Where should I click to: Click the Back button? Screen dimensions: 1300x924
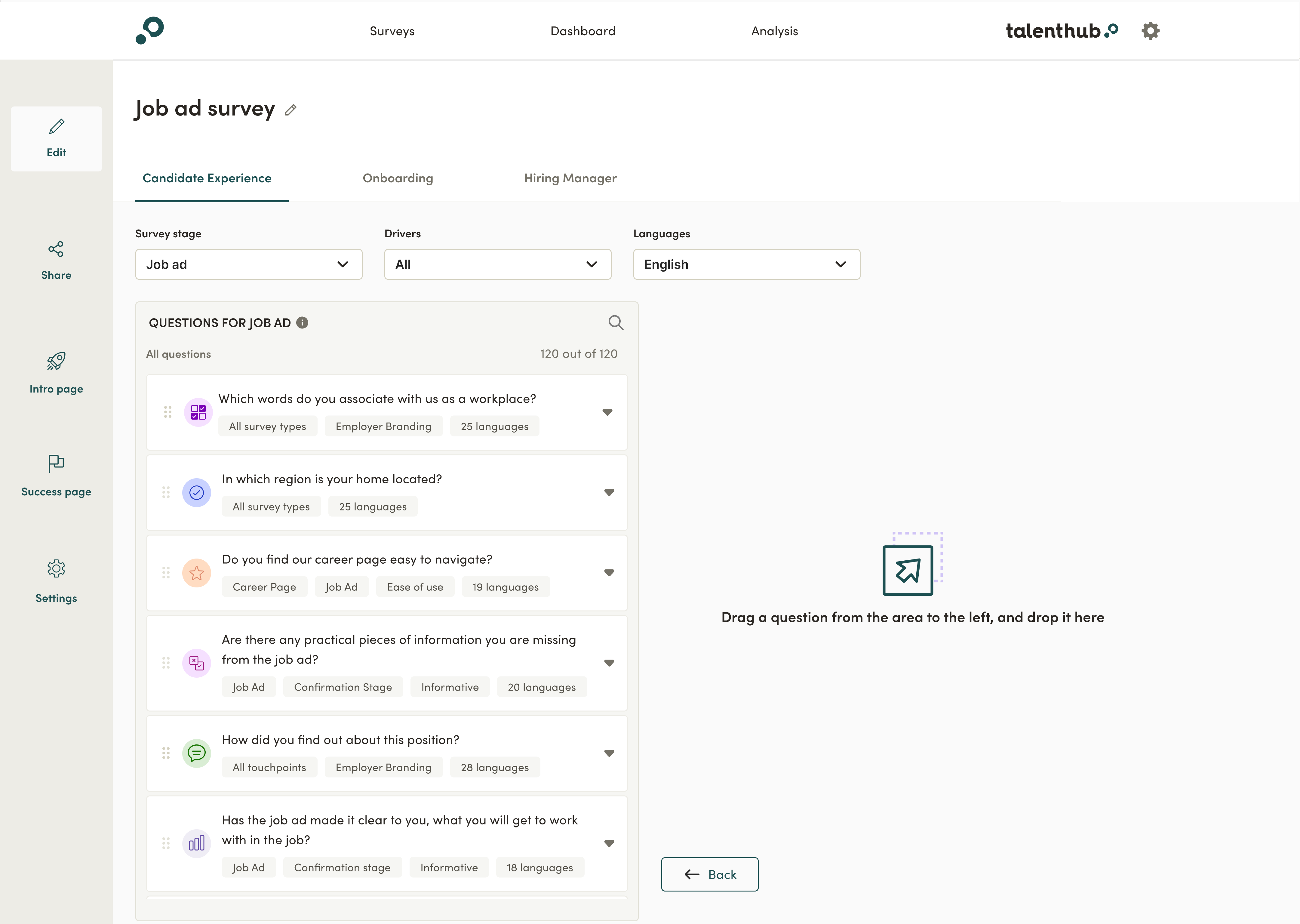click(709, 874)
